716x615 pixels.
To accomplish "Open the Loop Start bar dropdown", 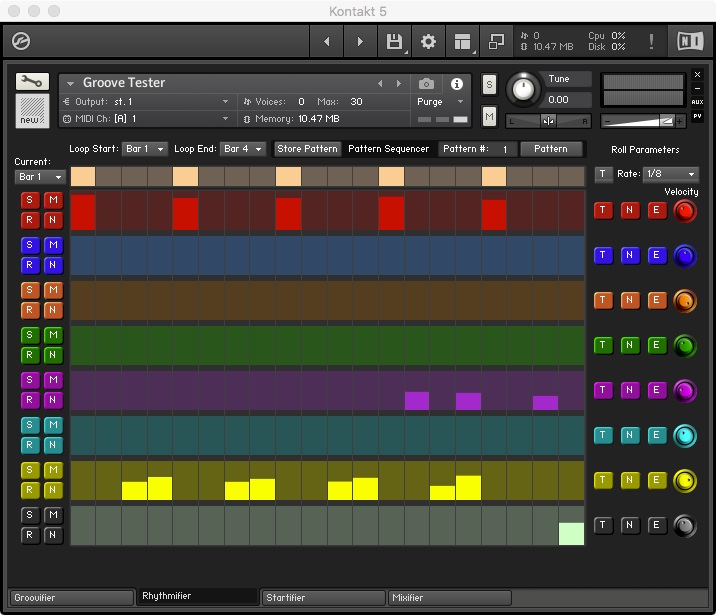I will point(144,149).
